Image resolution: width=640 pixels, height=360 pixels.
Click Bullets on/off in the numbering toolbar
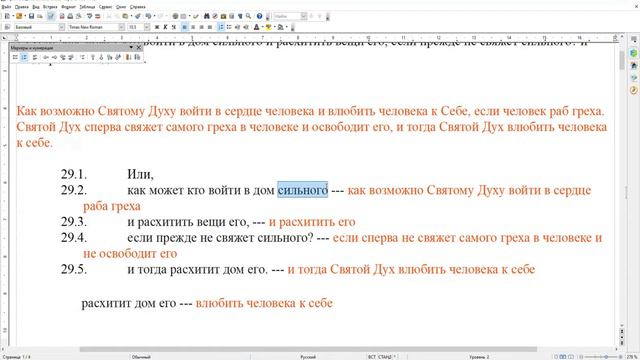coord(15,57)
